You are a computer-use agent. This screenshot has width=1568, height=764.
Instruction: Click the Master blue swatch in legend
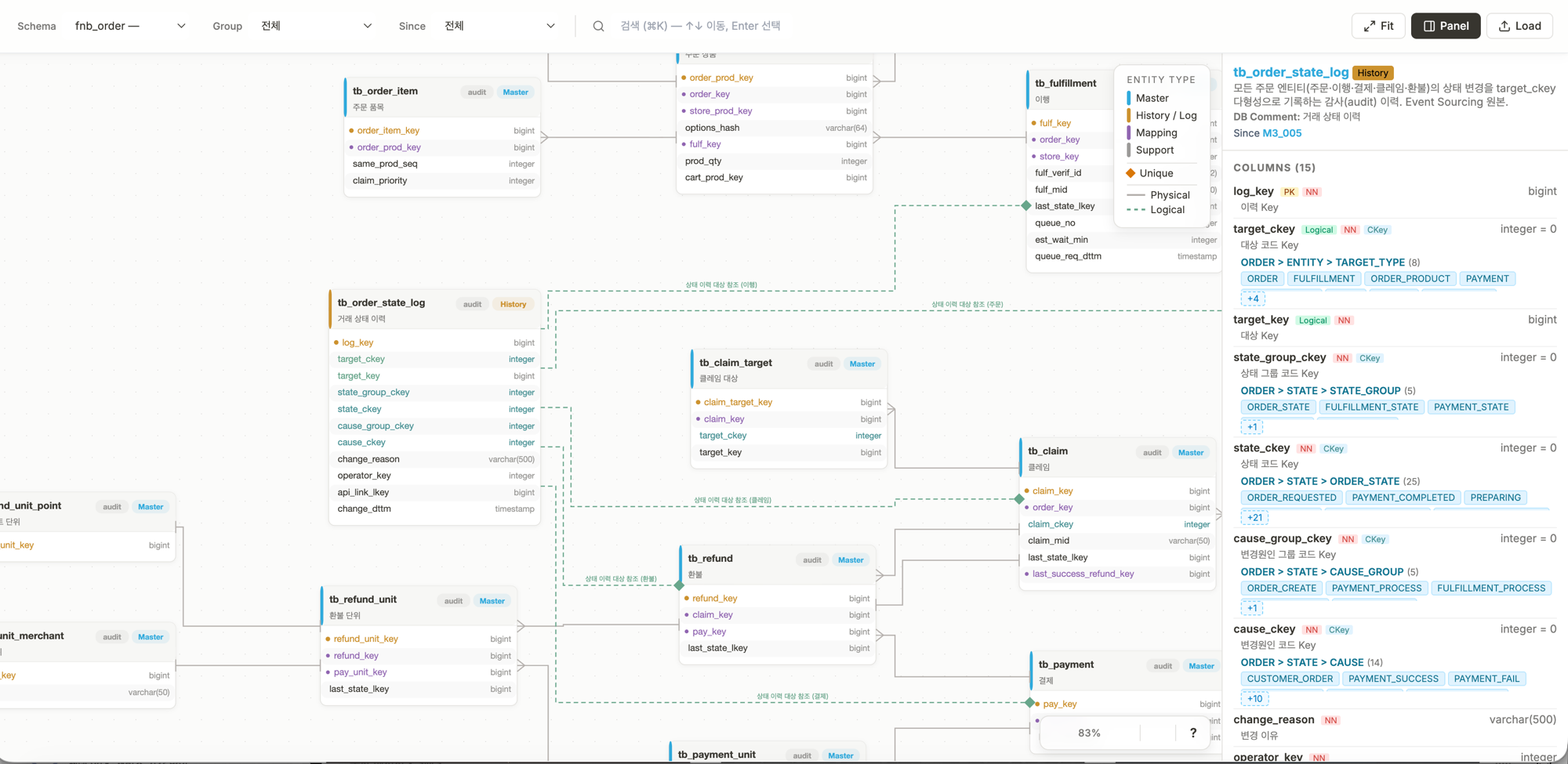point(1128,98)
